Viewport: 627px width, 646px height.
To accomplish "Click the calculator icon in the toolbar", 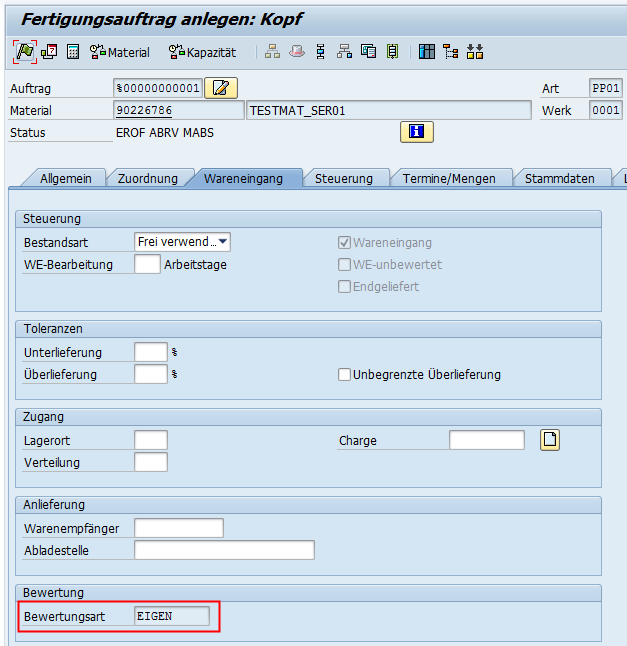I will pyautogui.click(x=73, y=52).
